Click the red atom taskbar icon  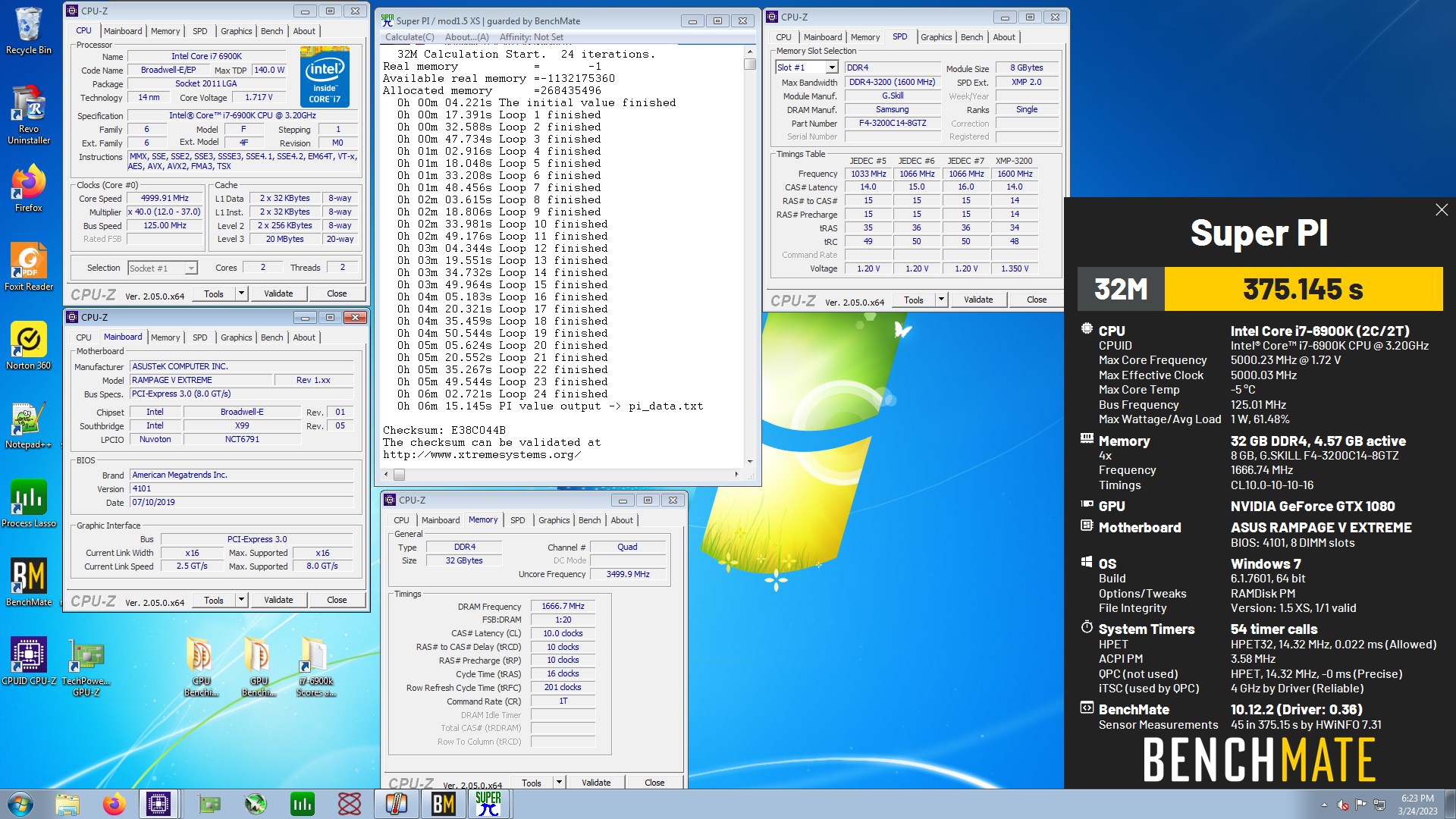click(x=349, y=804)
